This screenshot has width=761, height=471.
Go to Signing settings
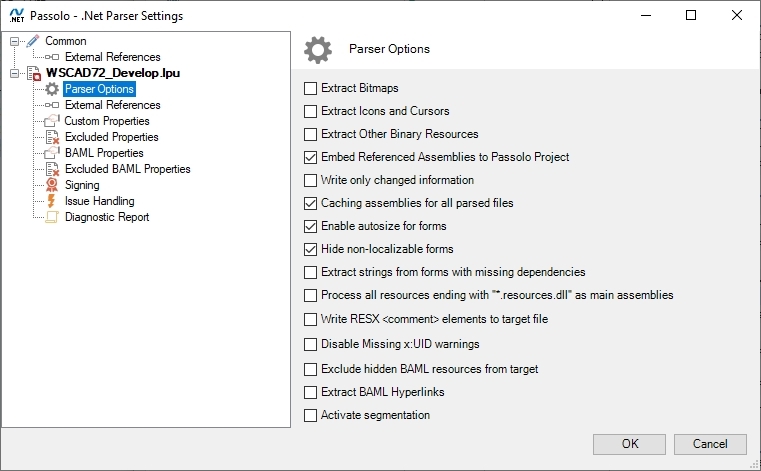coord(82,185)
